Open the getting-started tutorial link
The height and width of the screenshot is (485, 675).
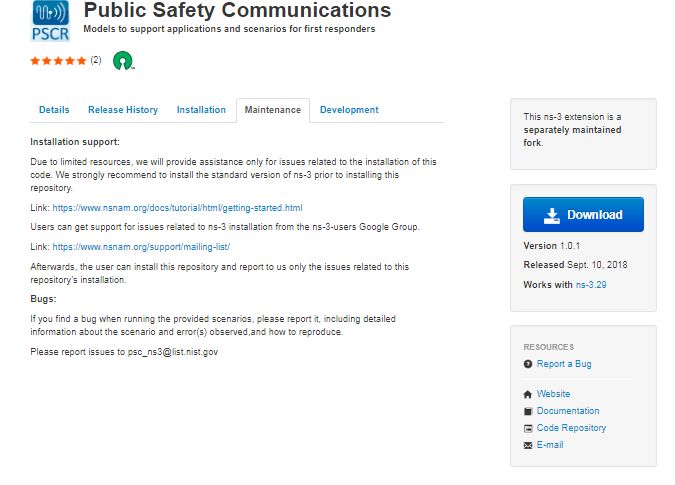coord(177,208)
